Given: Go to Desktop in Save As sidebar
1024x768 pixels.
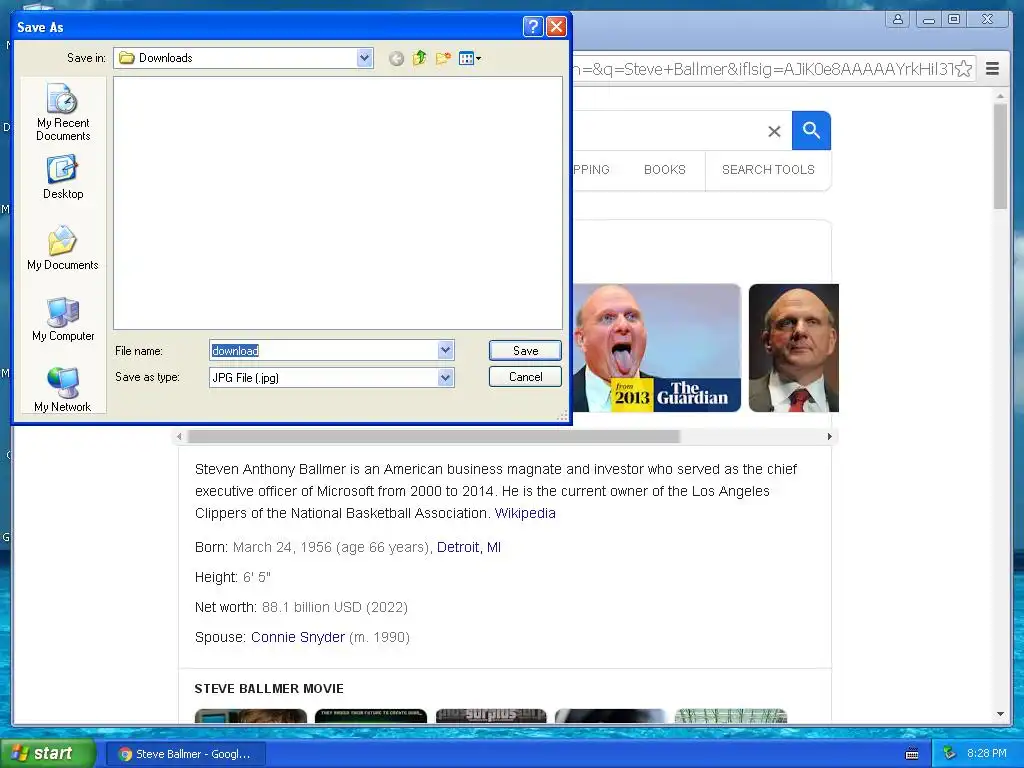Looking at the screenshot, I should click(x=63, y=177).
